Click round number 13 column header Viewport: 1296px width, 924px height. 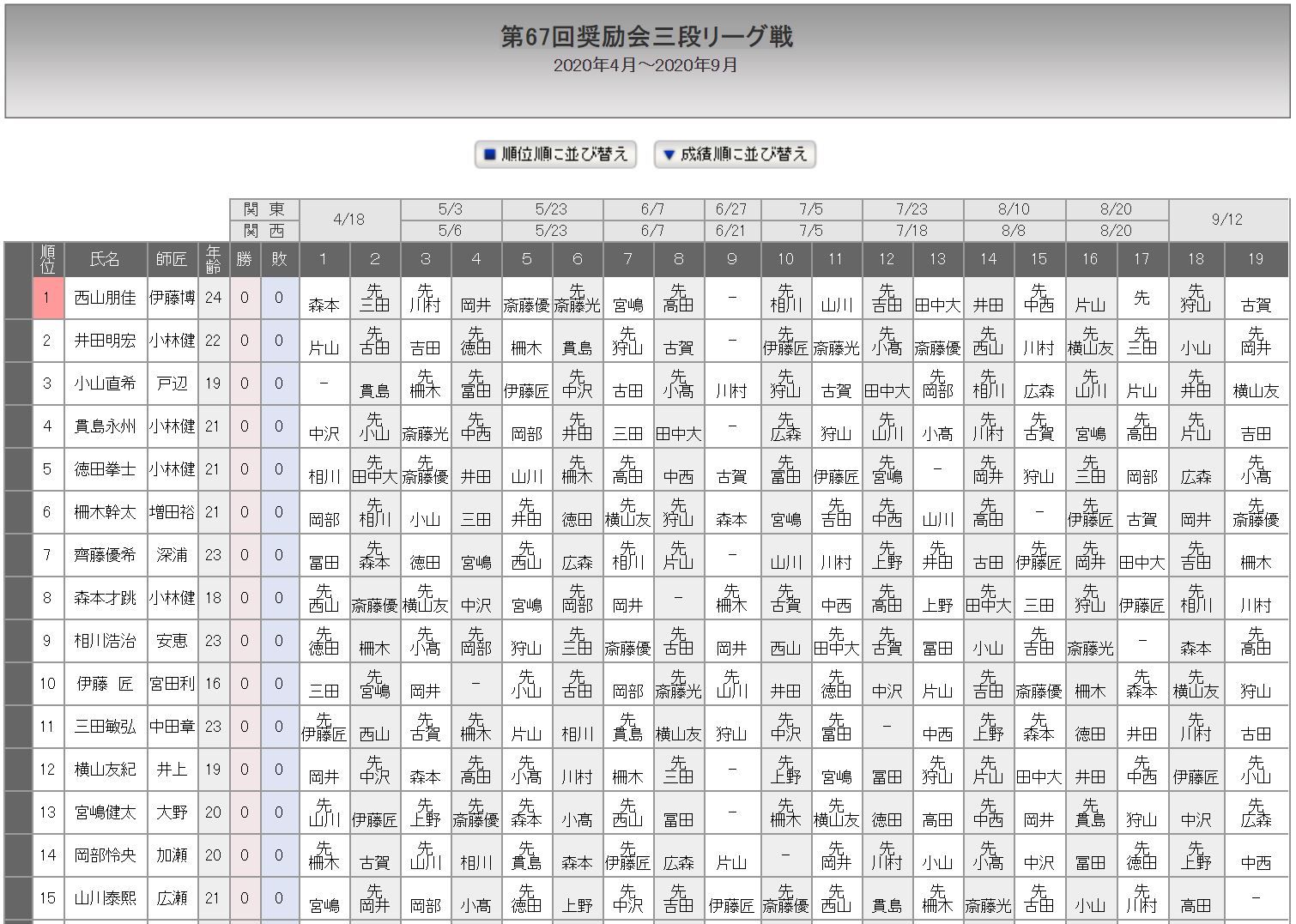[937, 259]
